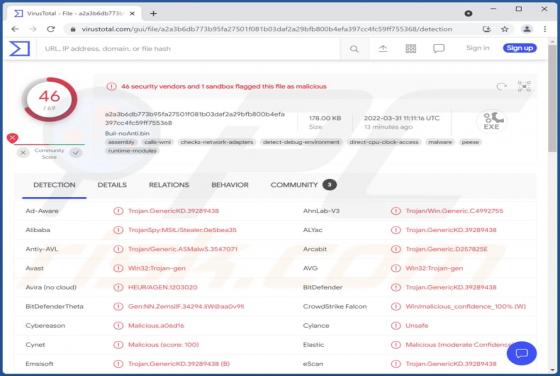Viewport: 560px width, 376px height.
Task: Switch to the DETECTION tab
Action: point(54,185)
